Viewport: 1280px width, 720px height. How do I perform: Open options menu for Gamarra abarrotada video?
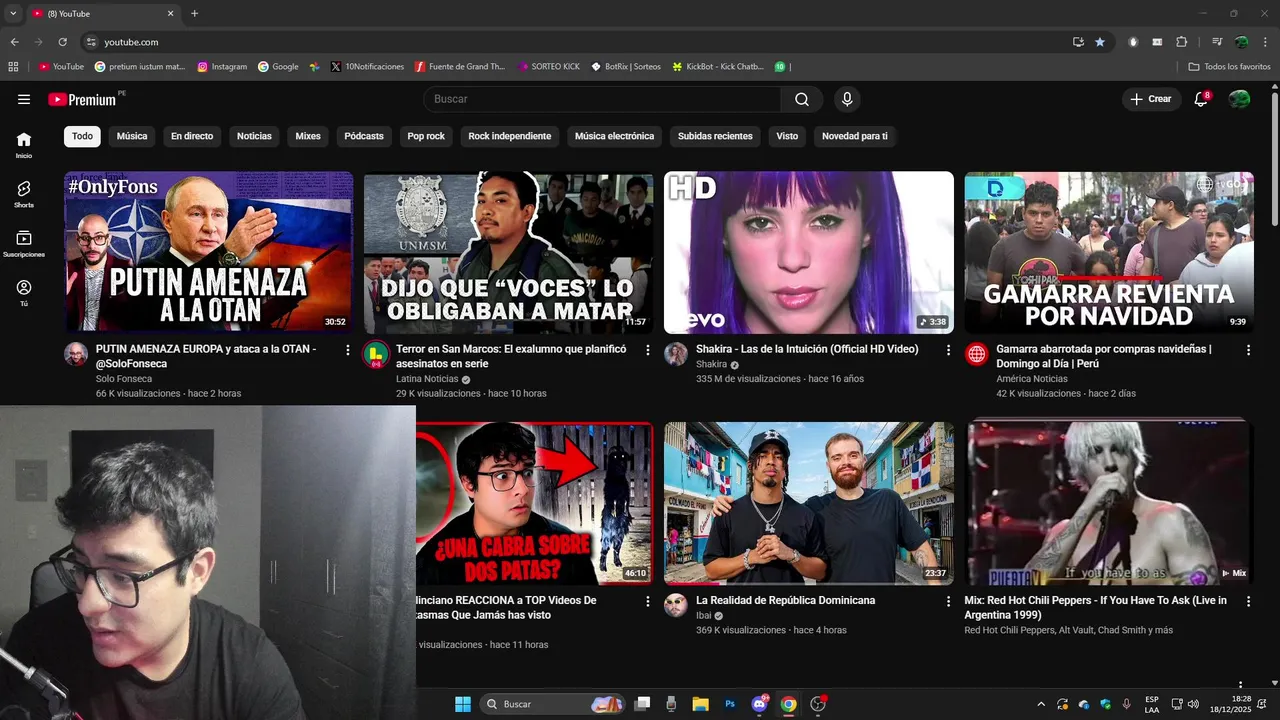click(1248, 350)
